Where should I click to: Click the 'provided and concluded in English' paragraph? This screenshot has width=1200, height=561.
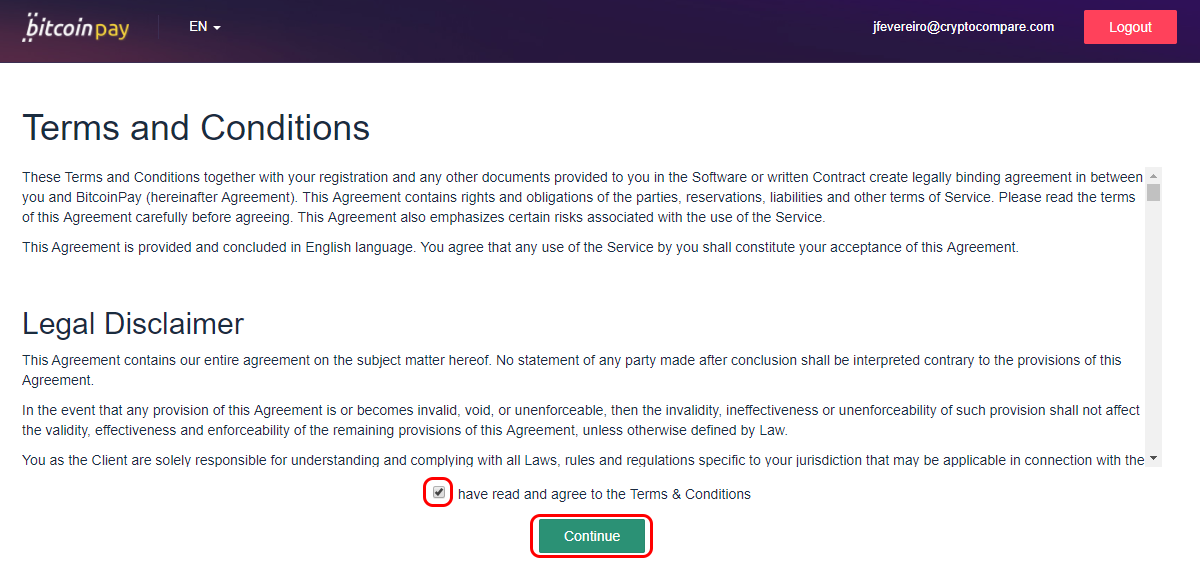pos(520,247)
